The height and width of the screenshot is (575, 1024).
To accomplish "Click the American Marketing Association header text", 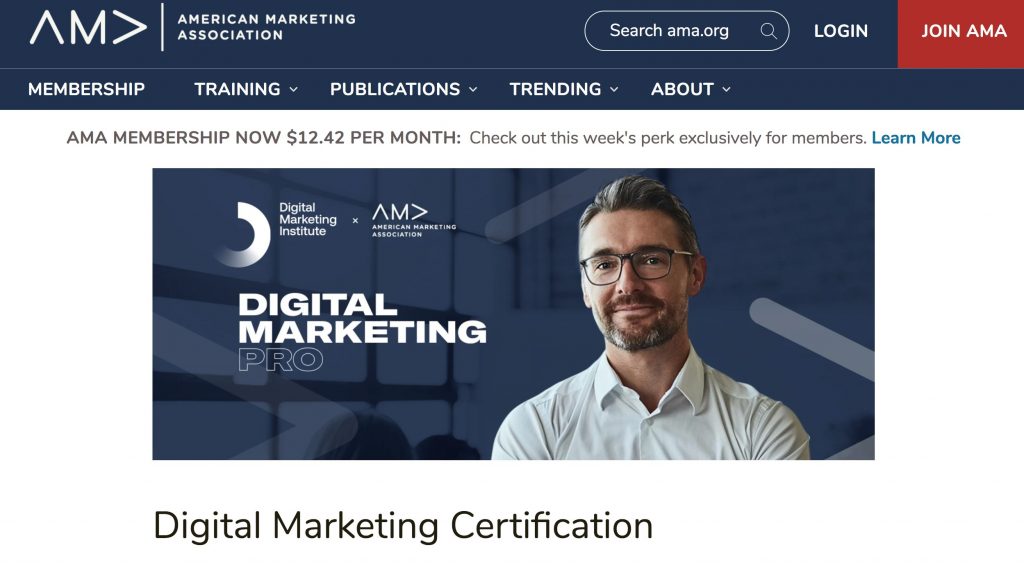I will pyautogui.click(x=266, y=27).
